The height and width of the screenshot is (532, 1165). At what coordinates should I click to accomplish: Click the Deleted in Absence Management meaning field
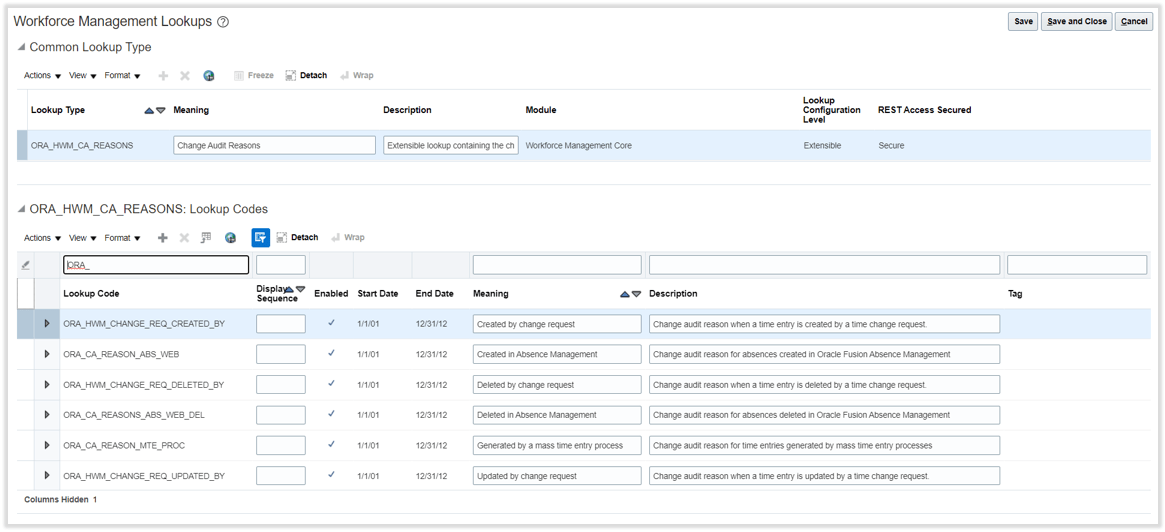tap(557, 415)
